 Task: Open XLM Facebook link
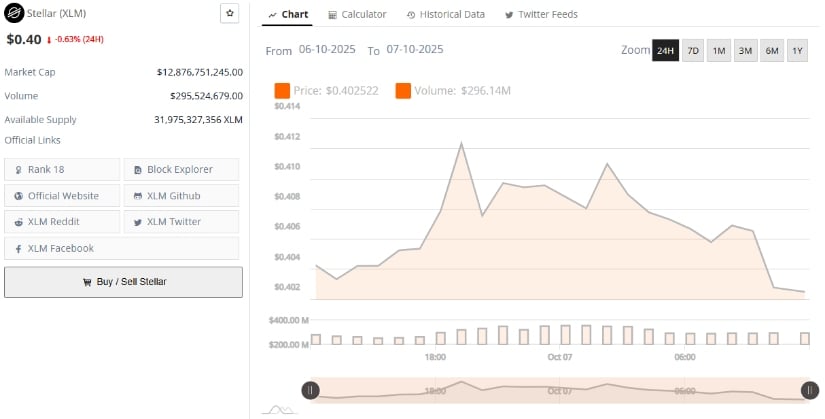point(62,248)
